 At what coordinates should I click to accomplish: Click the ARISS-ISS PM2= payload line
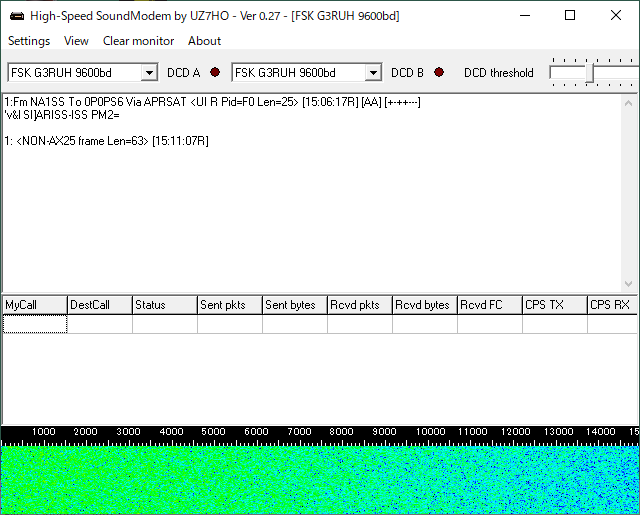[62, 115]
